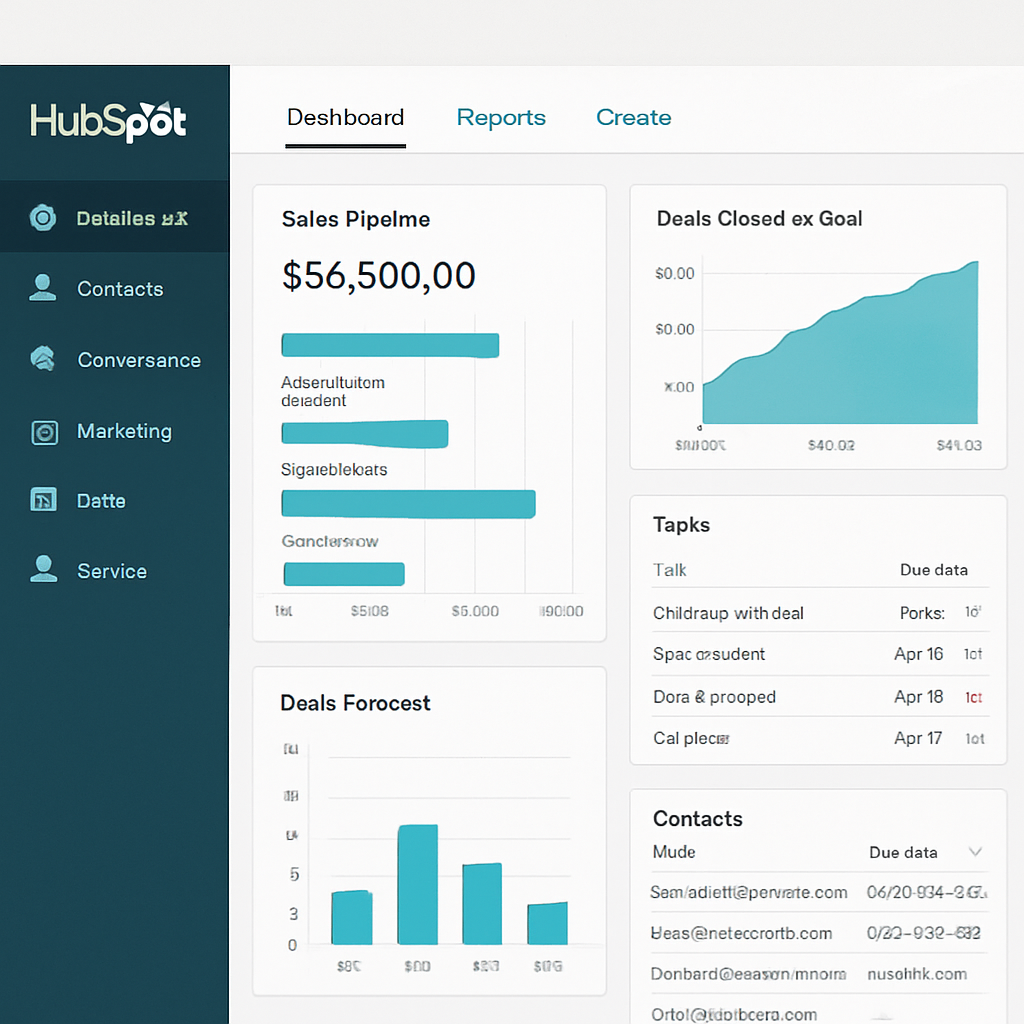Image resolution: width=1024 pixels, height=1024 pixels.
Task: Select the Adserultuitom deiadent pipeline bar
Action: (x=390, y=345)
